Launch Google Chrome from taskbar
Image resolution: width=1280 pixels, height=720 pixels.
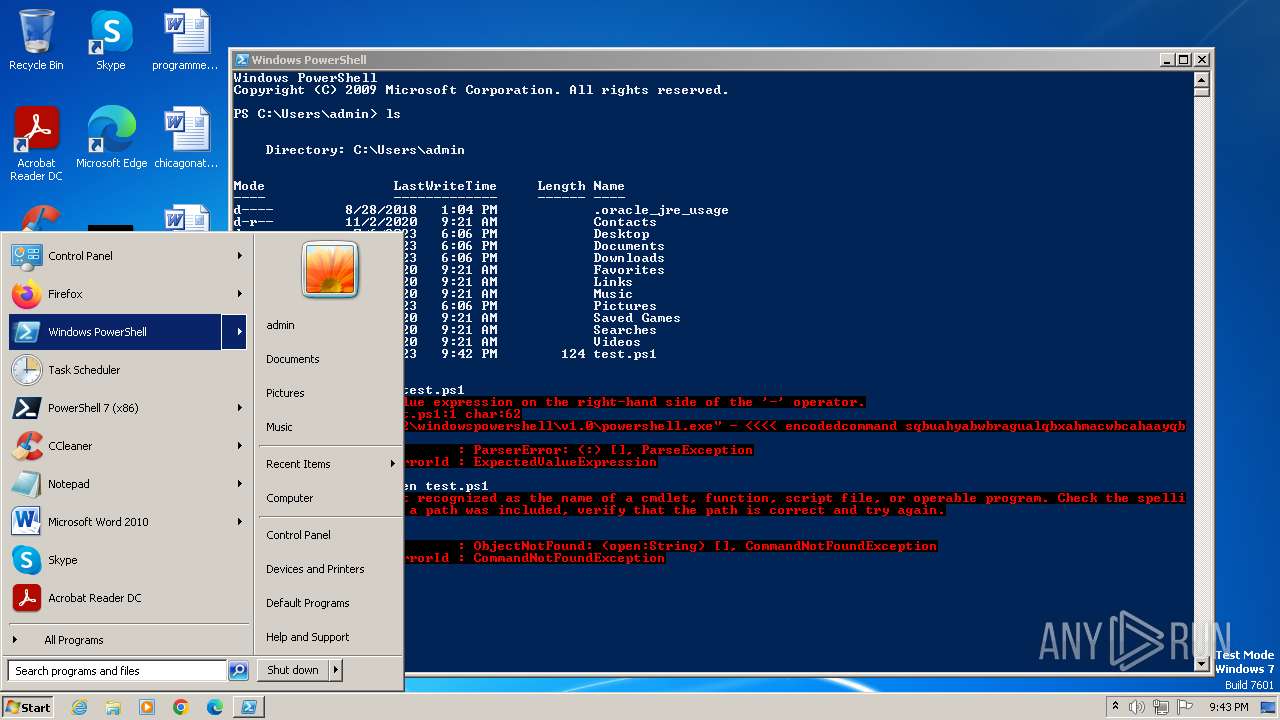181,707
